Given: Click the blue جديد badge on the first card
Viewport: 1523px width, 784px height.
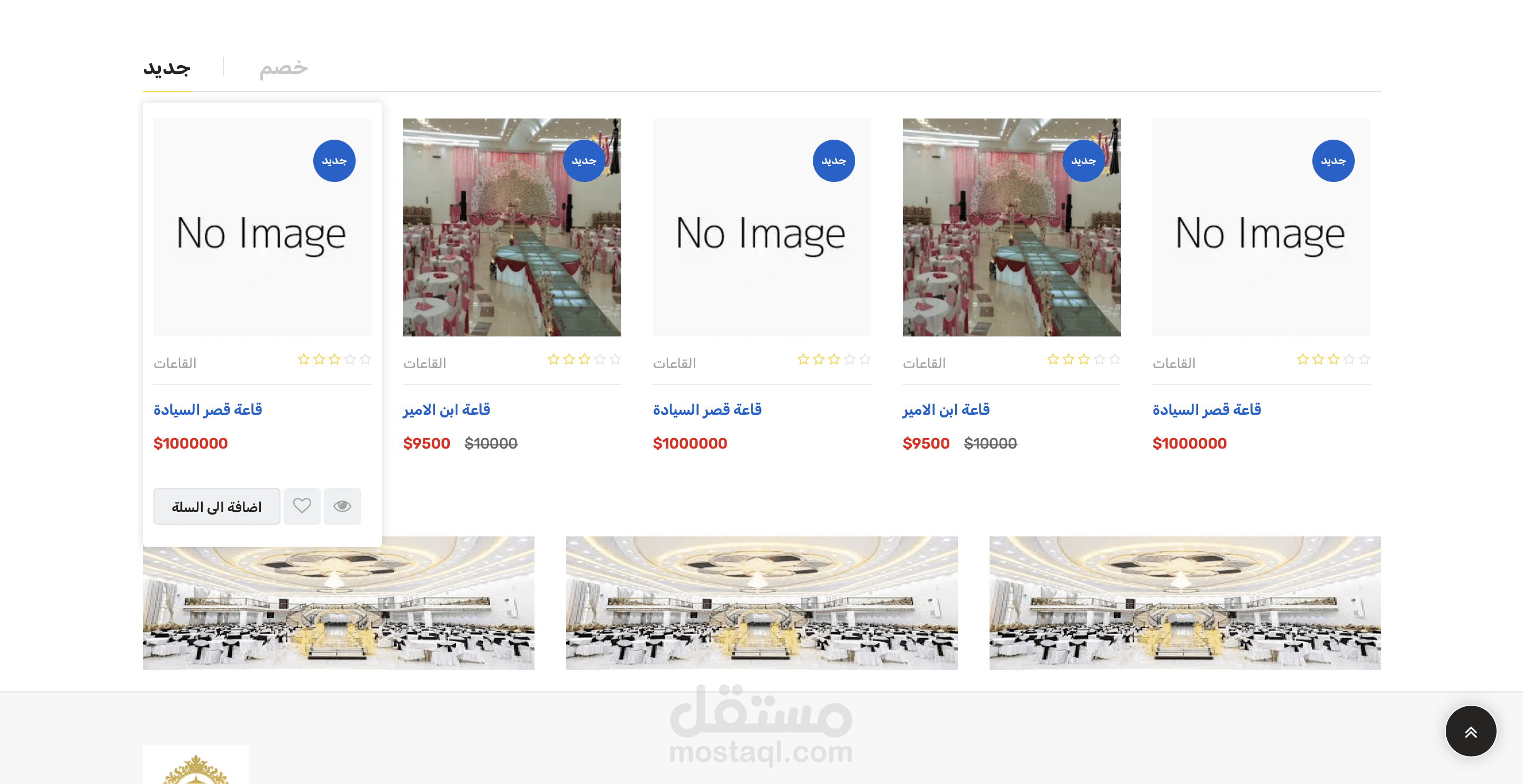Looking at the screenshot, I should (x=334, y=161).
